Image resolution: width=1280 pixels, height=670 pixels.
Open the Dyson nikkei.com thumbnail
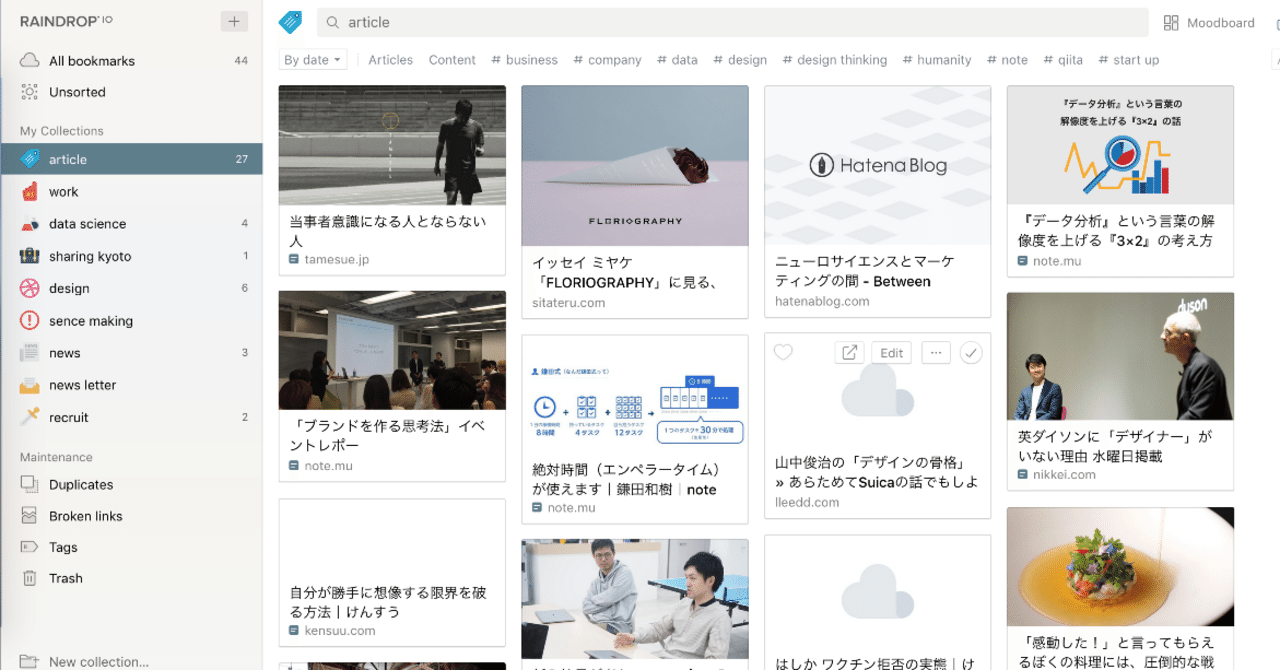(1120, 356)
